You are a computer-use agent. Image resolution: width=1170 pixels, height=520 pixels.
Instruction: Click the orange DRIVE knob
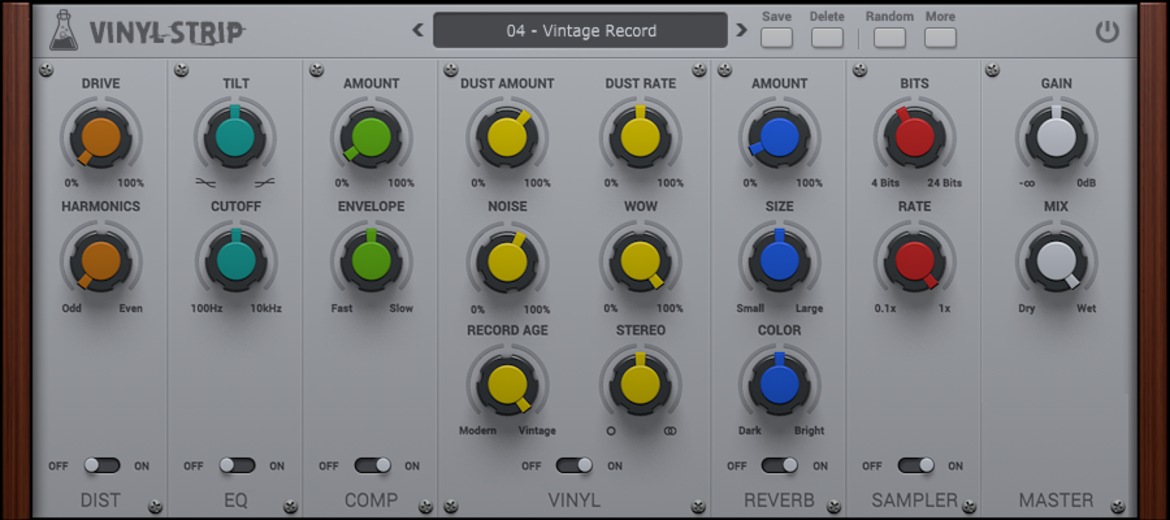(101, 137)
